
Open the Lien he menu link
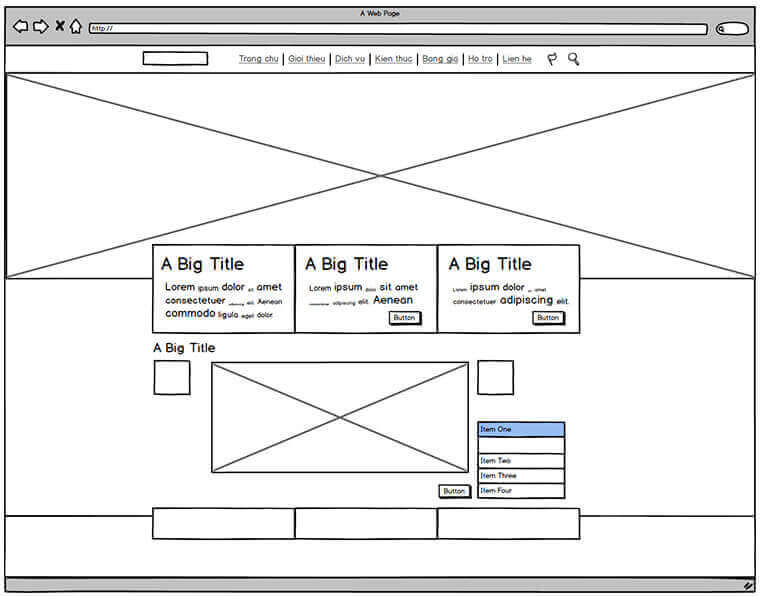click(517, 59)
